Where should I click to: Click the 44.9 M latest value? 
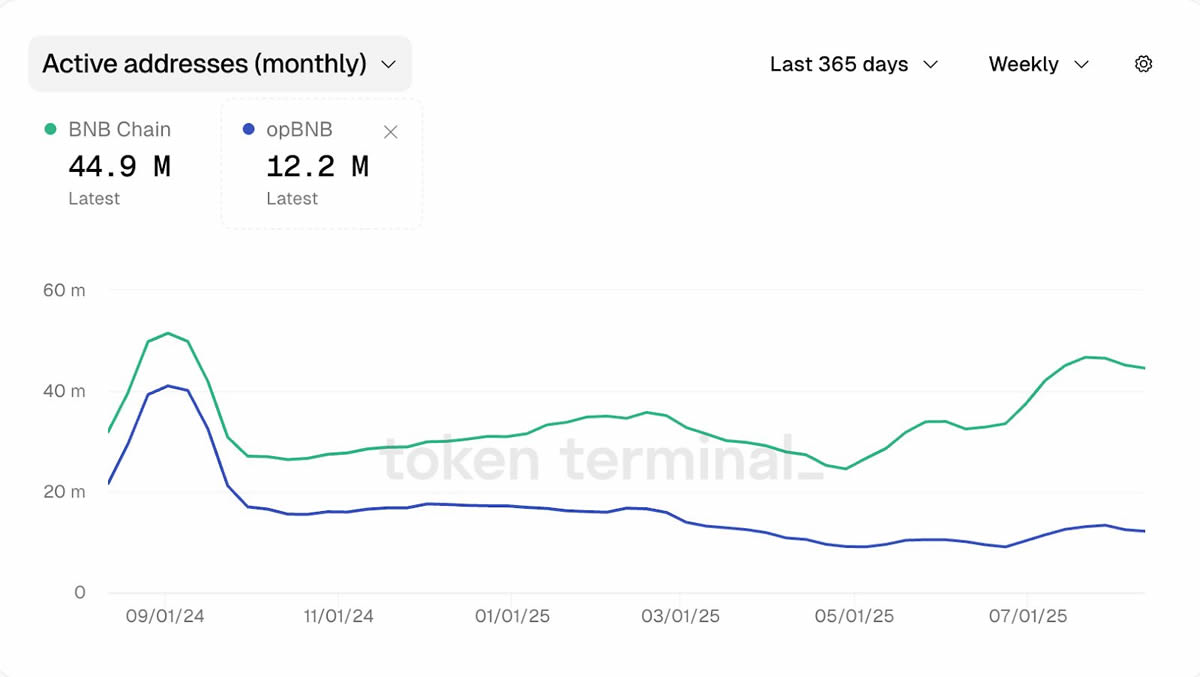(x=119, y=166)
